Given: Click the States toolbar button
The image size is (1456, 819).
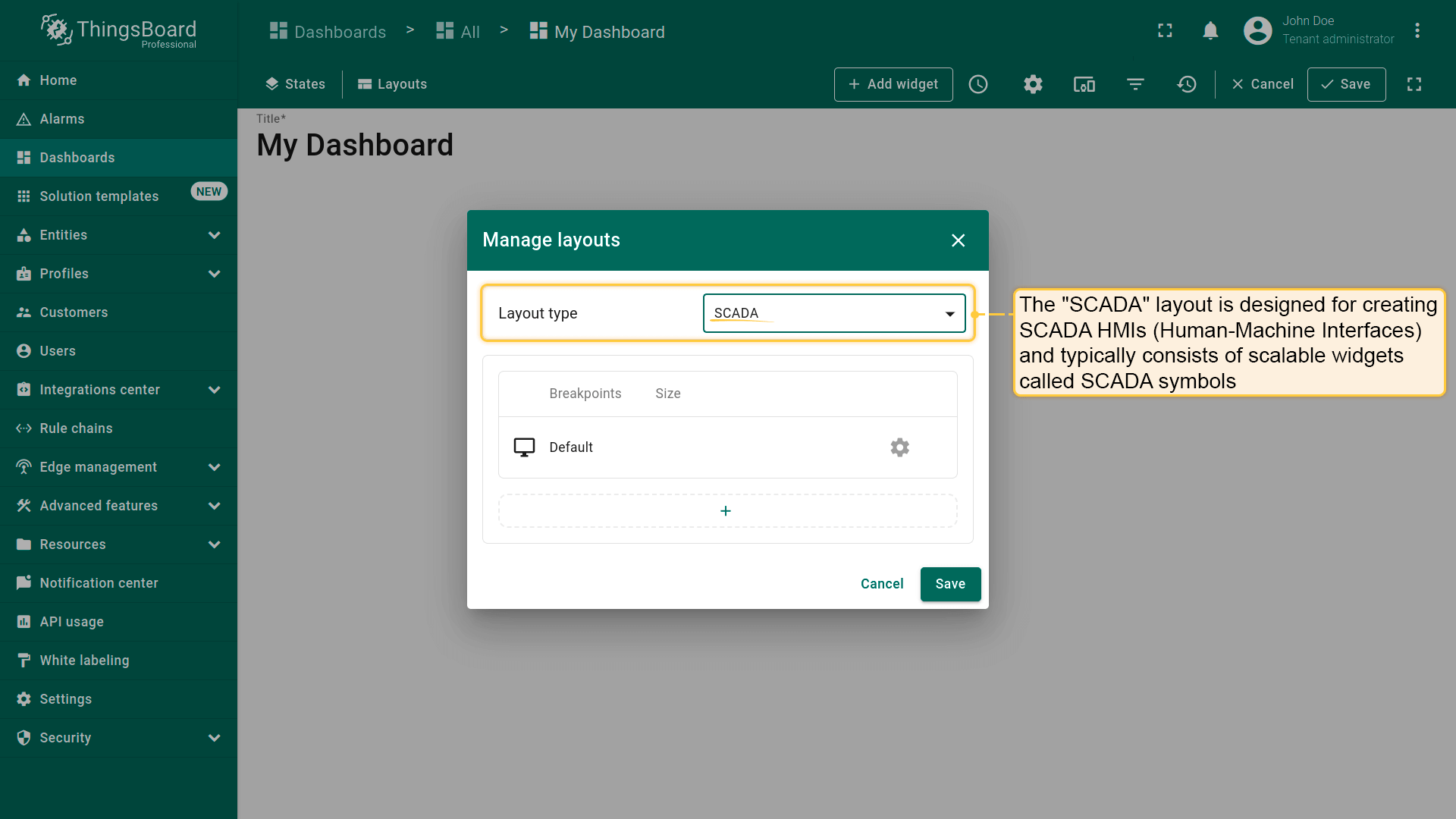Looking at the screenshot, I should pos(295,84).
